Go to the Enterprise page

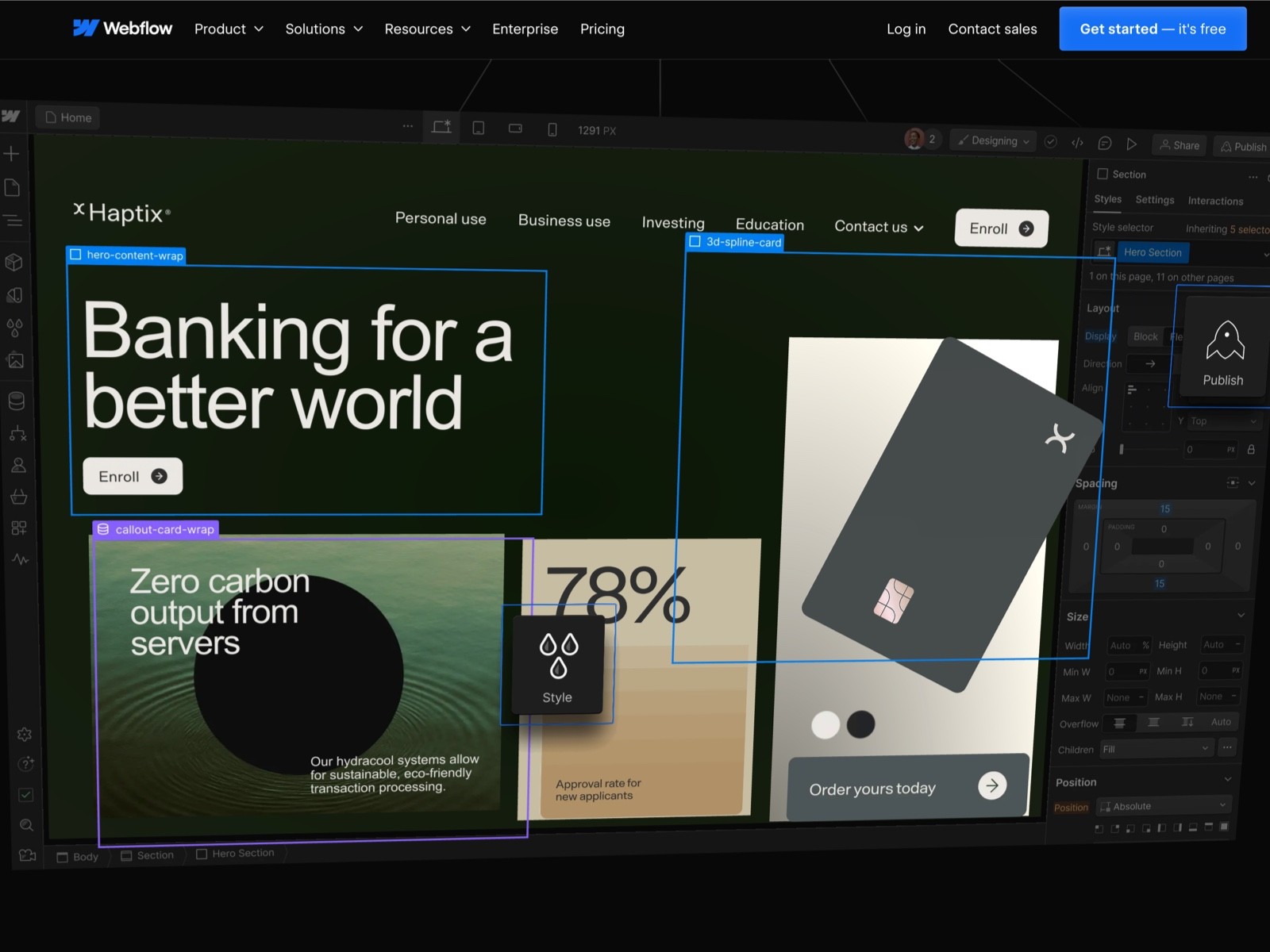(525, 29)
